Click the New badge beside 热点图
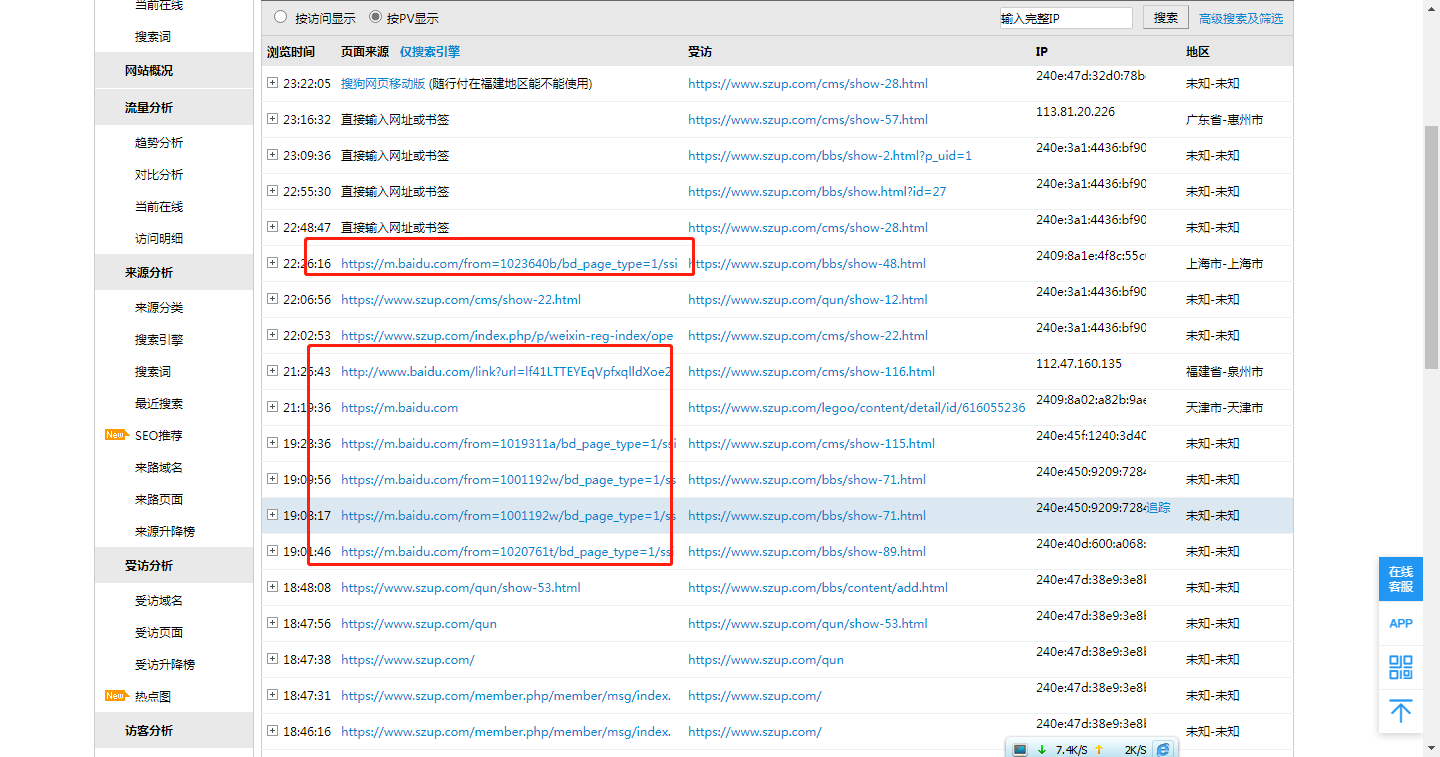The width and height of the screenshot is (1440, 757). 117,696
